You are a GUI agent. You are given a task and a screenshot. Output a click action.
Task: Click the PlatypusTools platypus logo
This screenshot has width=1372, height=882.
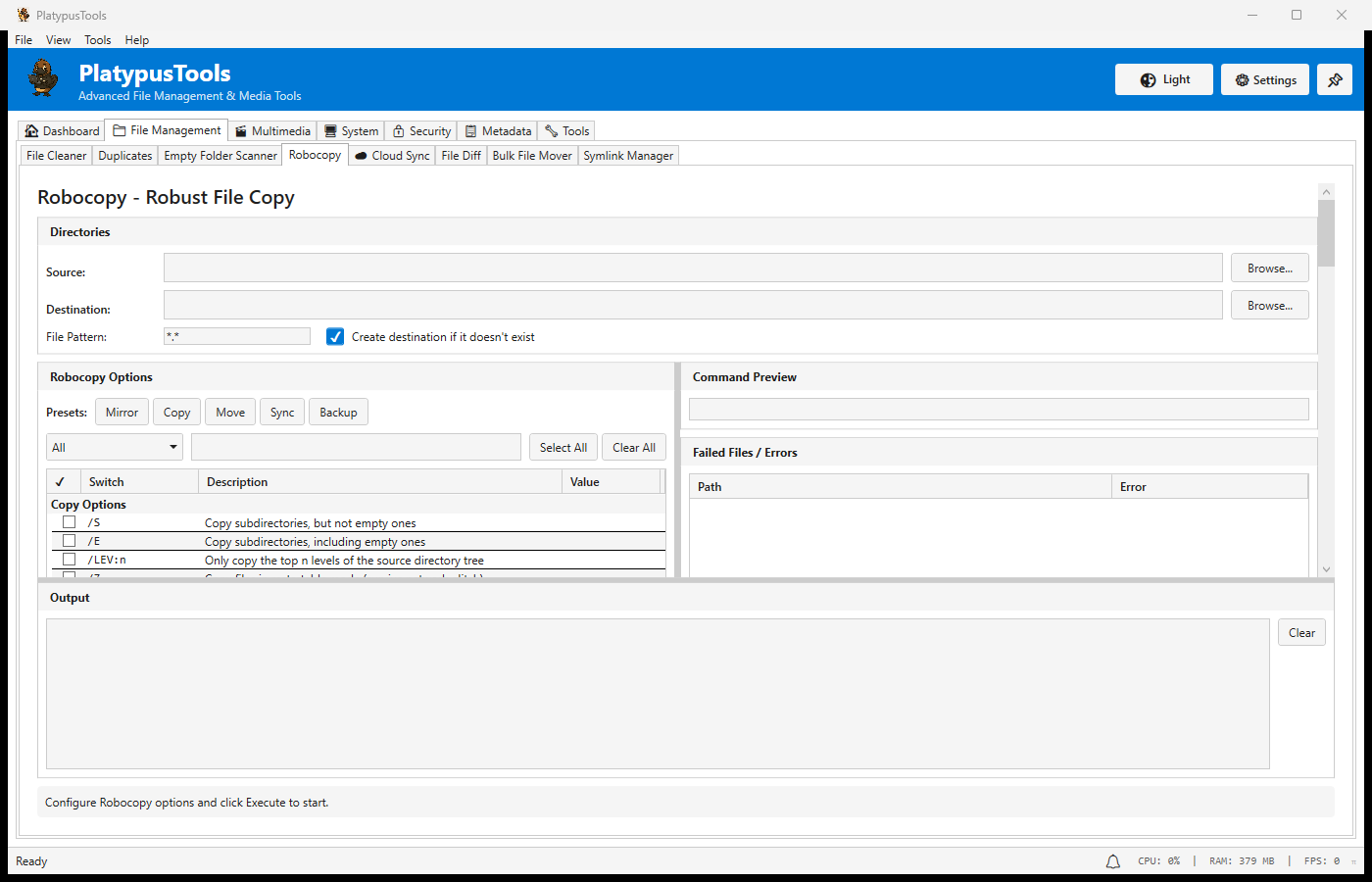pos(43,78)
